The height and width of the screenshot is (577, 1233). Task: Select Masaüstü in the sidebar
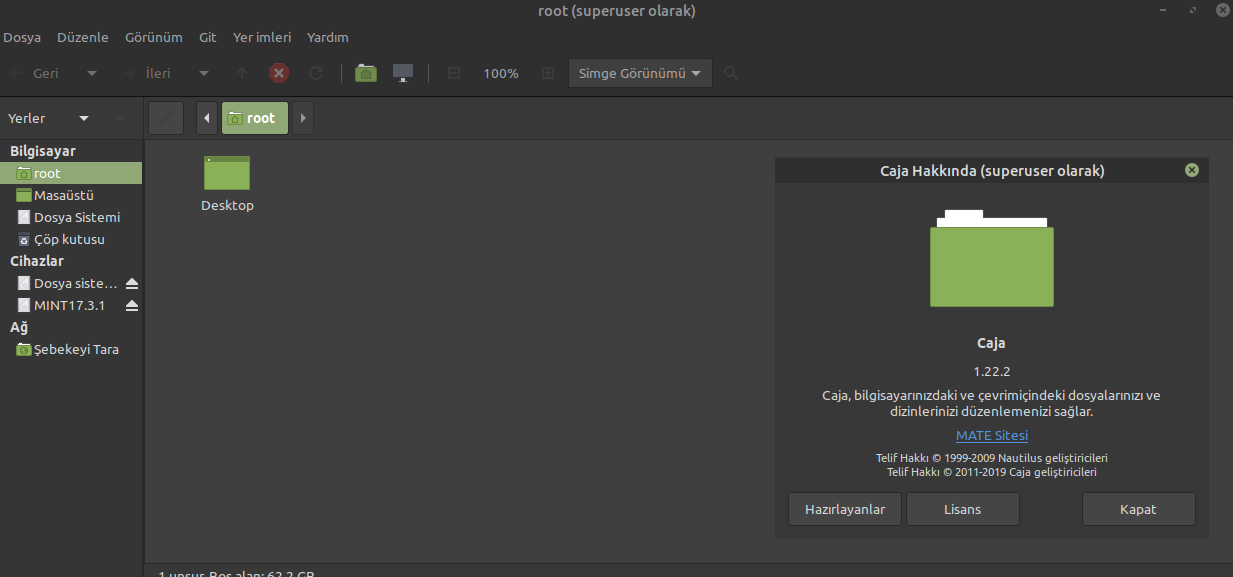tap(71, 195)
